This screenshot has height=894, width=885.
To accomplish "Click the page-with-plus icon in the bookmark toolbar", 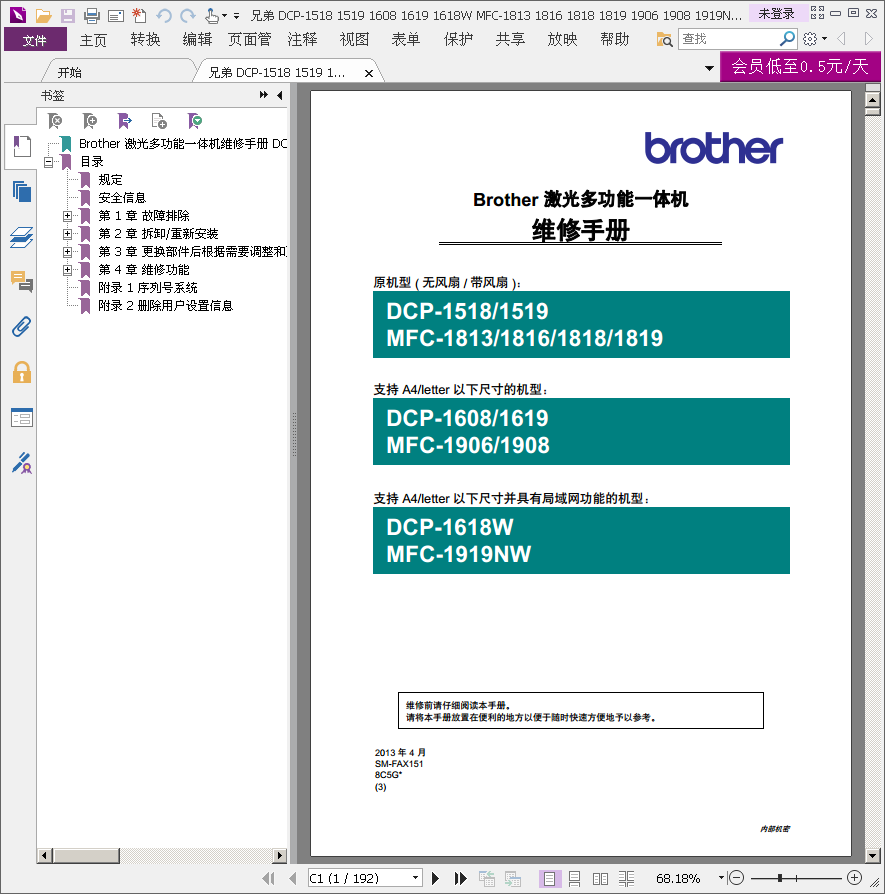I will [x=159, y=120].
